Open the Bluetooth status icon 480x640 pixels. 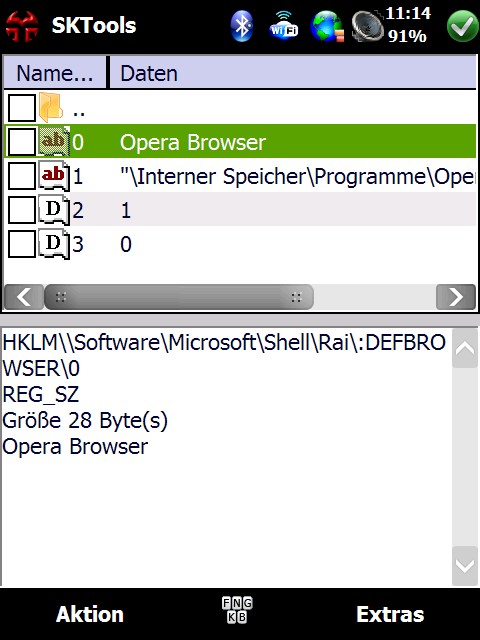click(242, 26)
